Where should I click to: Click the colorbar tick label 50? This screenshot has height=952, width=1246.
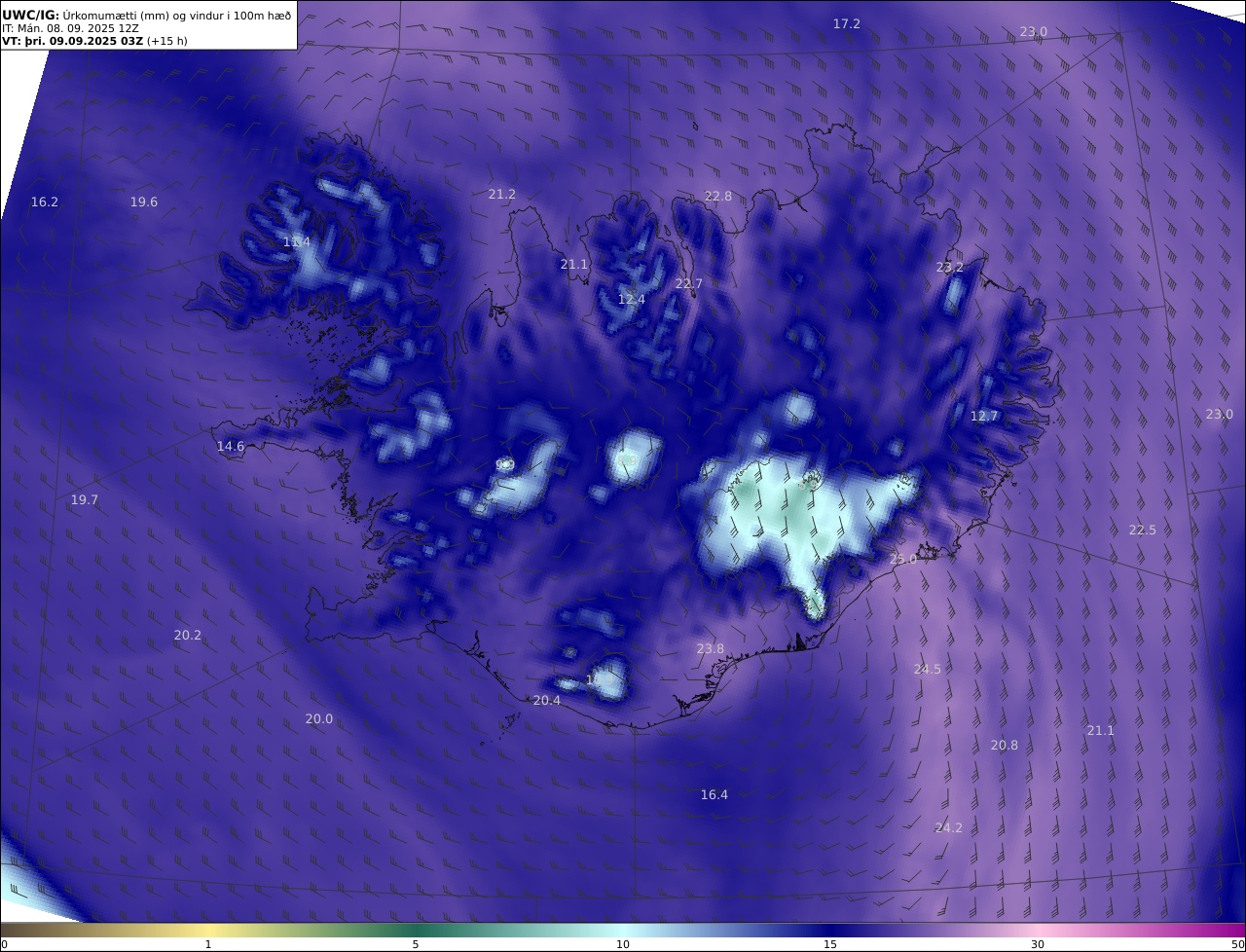[1238, 944]
